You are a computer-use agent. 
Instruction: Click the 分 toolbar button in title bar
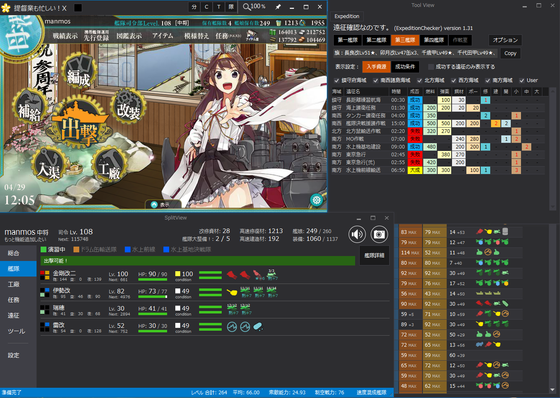(x=194, y=7)
